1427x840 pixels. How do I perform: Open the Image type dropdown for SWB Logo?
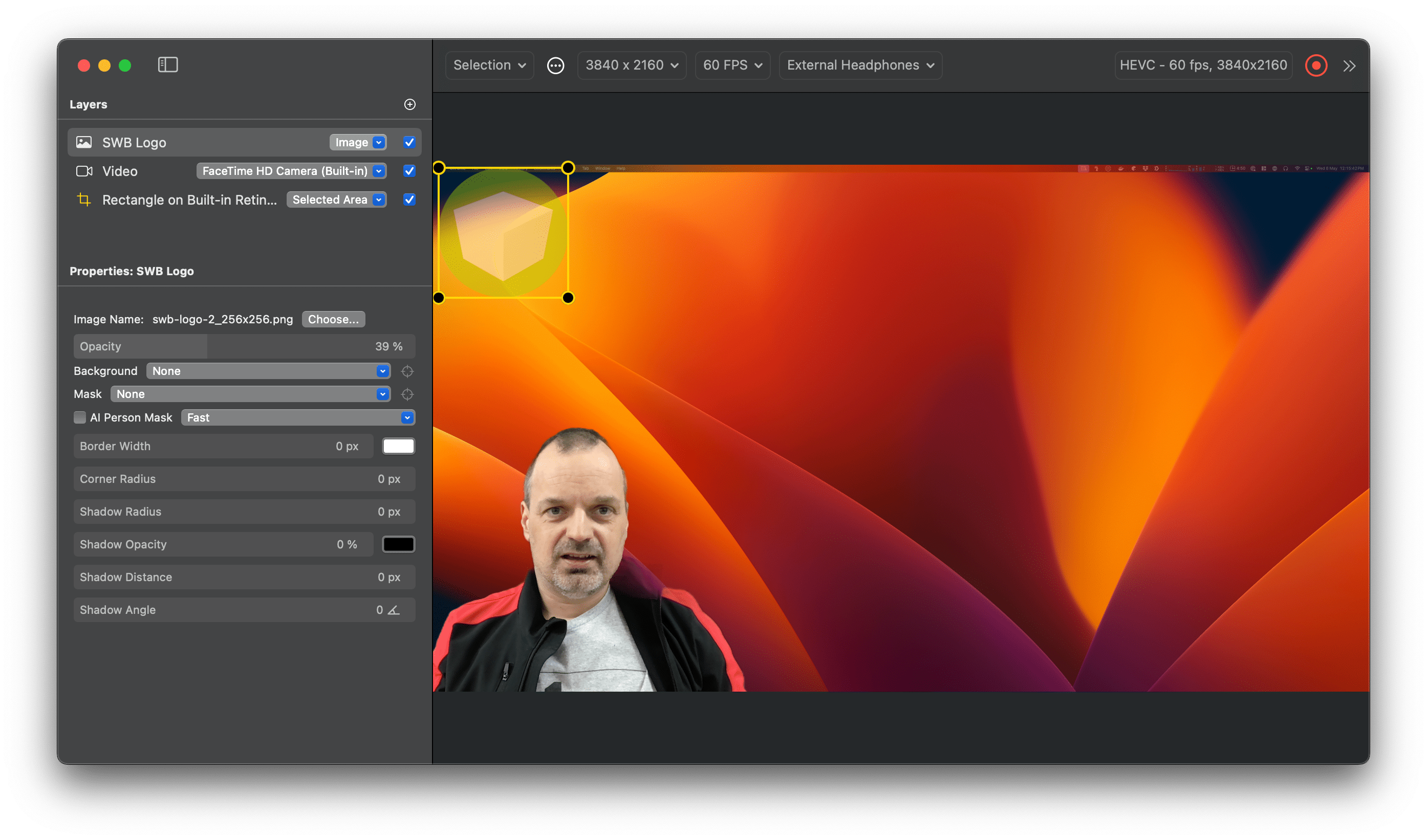pos(358,142)
